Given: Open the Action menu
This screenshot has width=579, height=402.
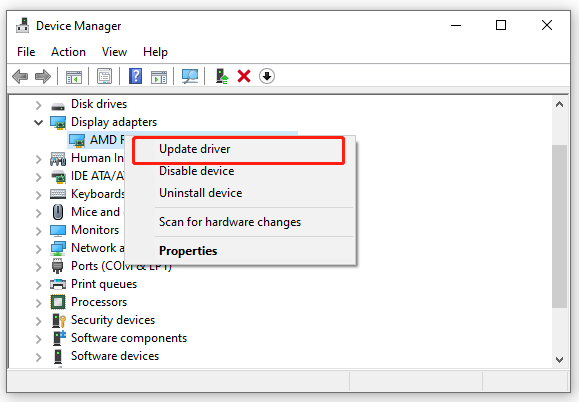Looking at the screenshot, I should click(68, 52).
